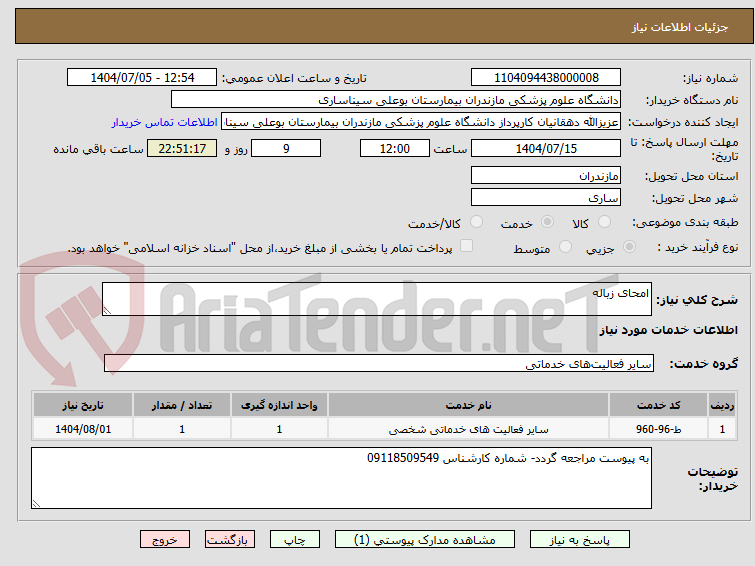Click the announcement date field 1404/07/05 - 12:54

pyautogui.click(x=142, y=78)
